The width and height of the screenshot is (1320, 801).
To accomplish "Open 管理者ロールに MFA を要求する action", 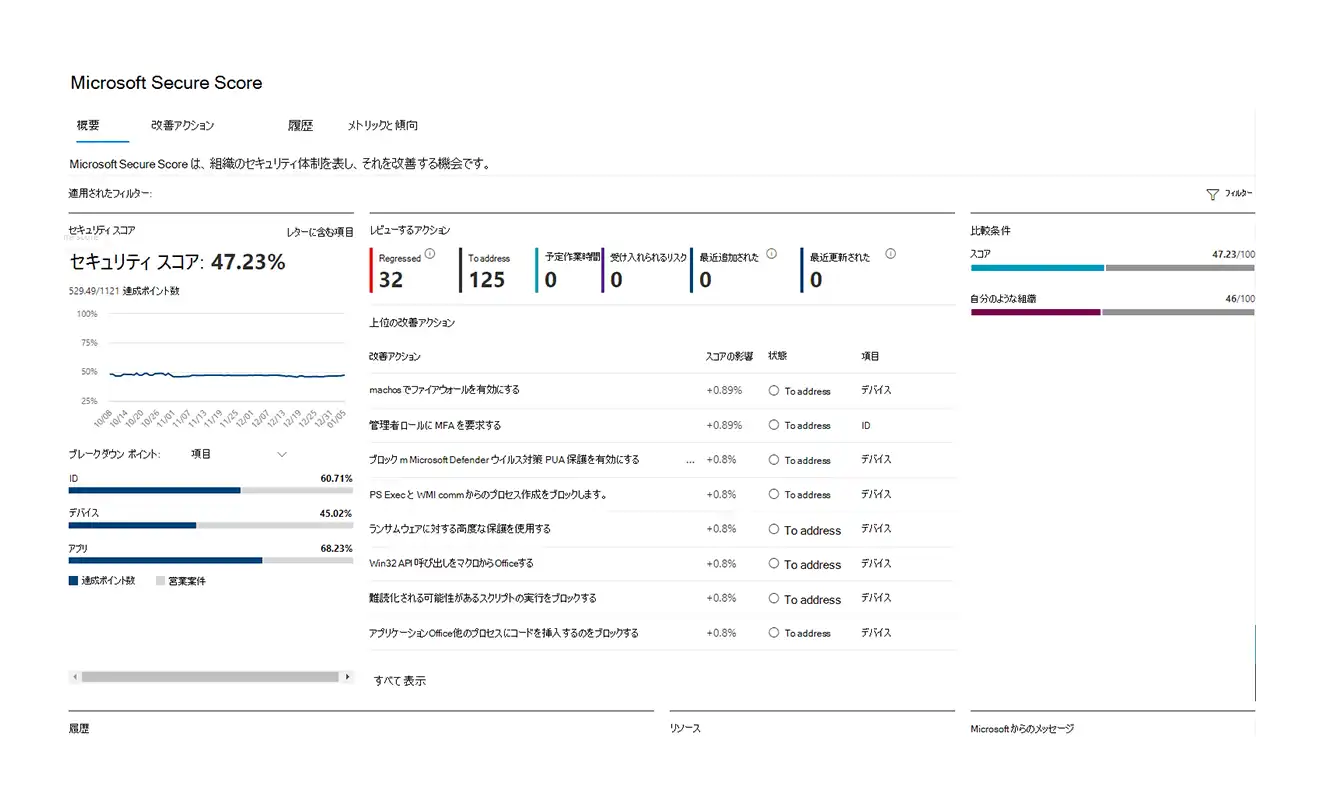I will pos(435,425).
